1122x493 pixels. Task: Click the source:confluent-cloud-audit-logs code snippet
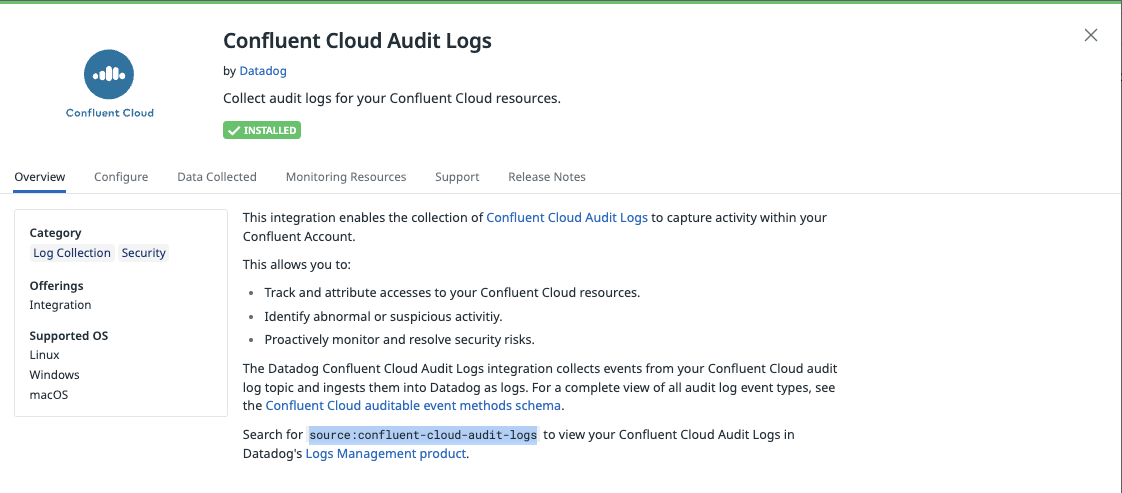point(423,435)
